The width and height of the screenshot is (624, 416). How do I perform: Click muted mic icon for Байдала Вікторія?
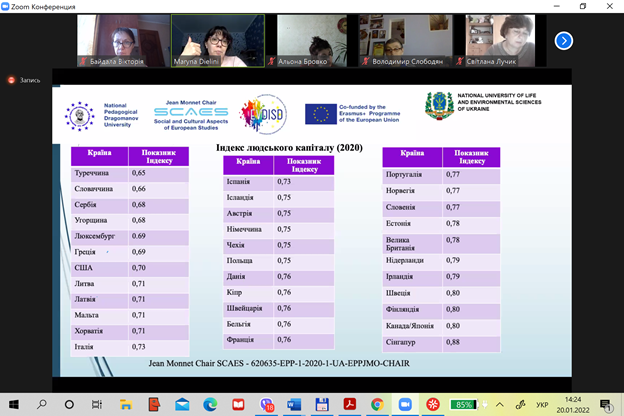(83, 61)
